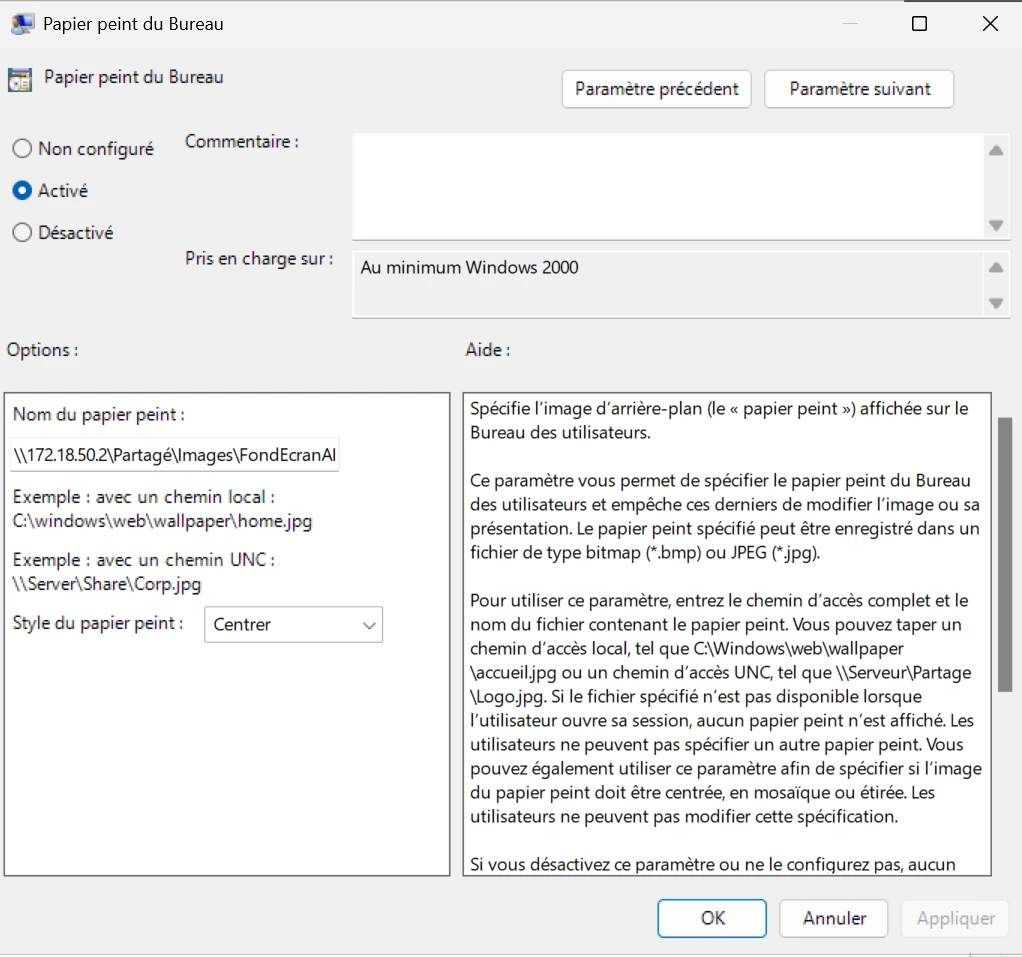
Task: Open the Style du papier peint dropdown
Action: [293, 625]
